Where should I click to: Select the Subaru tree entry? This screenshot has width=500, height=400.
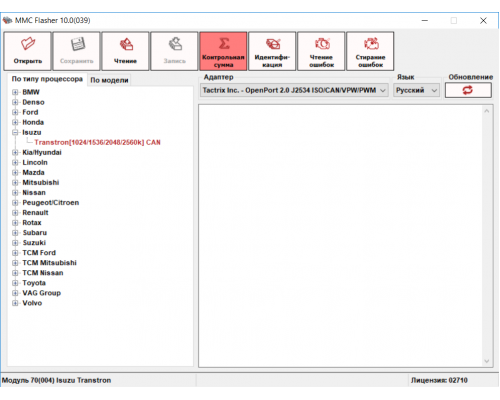pos(35,233)
